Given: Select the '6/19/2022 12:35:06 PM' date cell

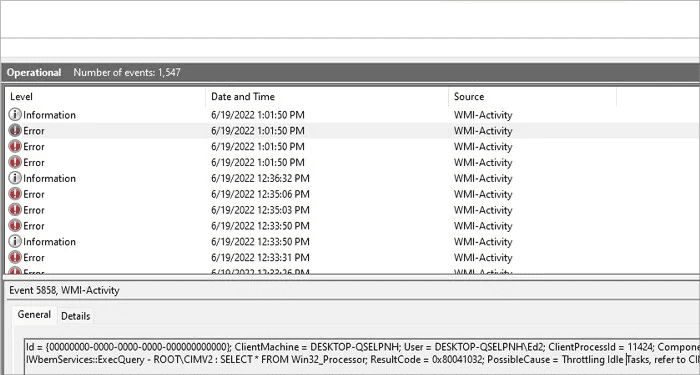Looking at the screenshot, I should [260, 194].
